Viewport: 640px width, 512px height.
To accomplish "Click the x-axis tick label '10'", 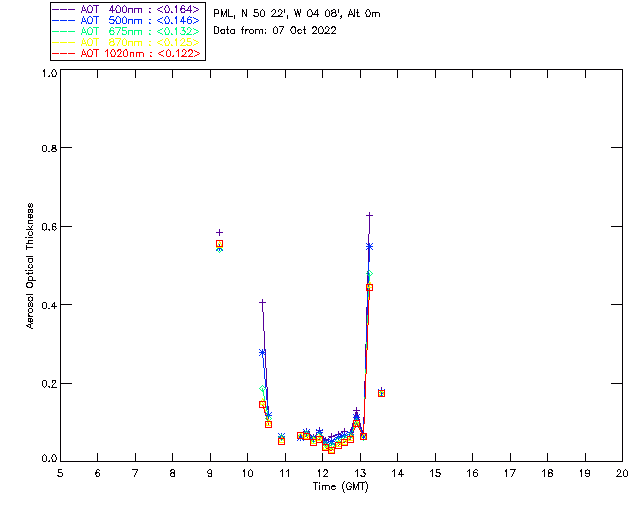I will (x=247, y=473).
